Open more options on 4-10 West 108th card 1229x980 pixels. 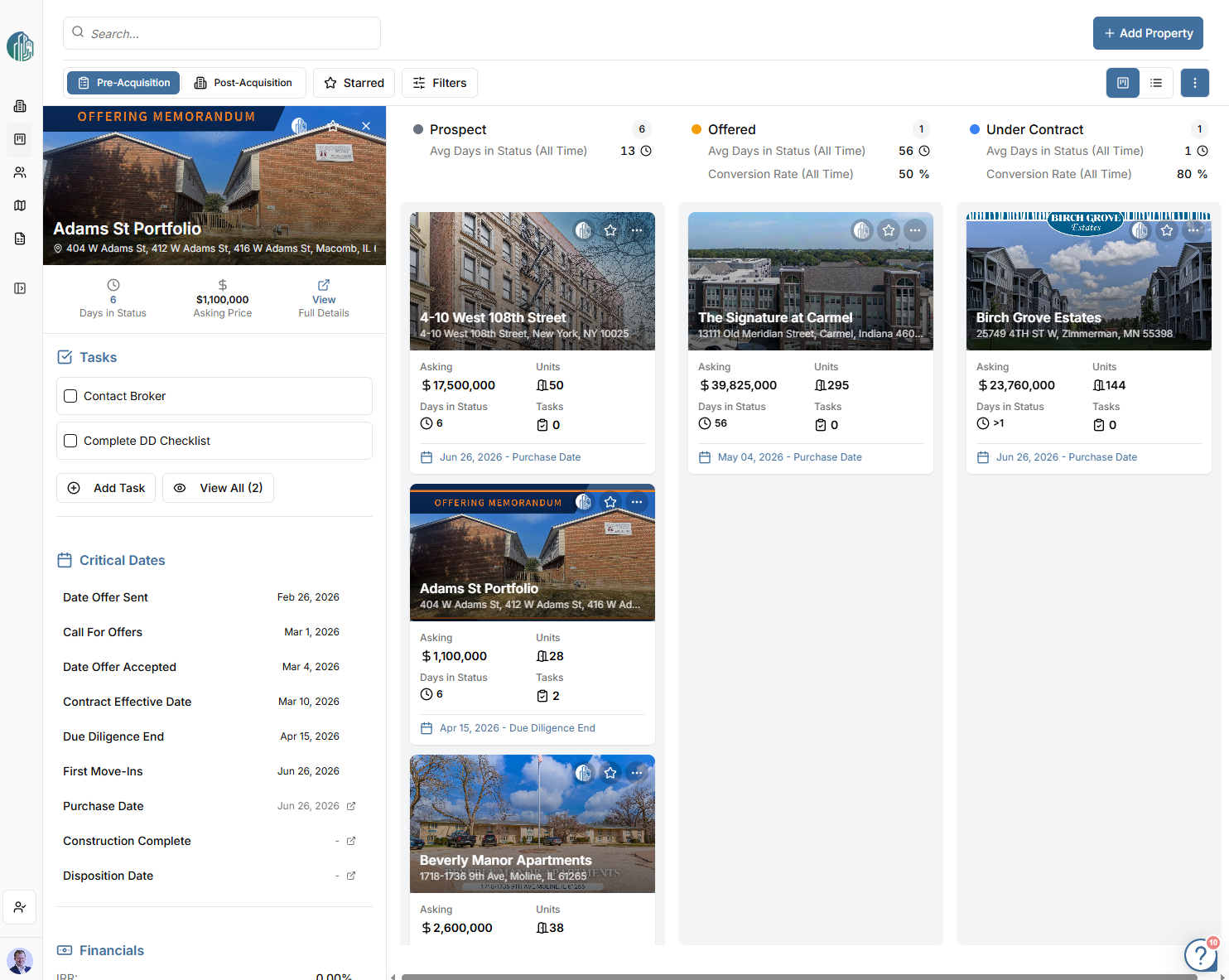point(637,230)
